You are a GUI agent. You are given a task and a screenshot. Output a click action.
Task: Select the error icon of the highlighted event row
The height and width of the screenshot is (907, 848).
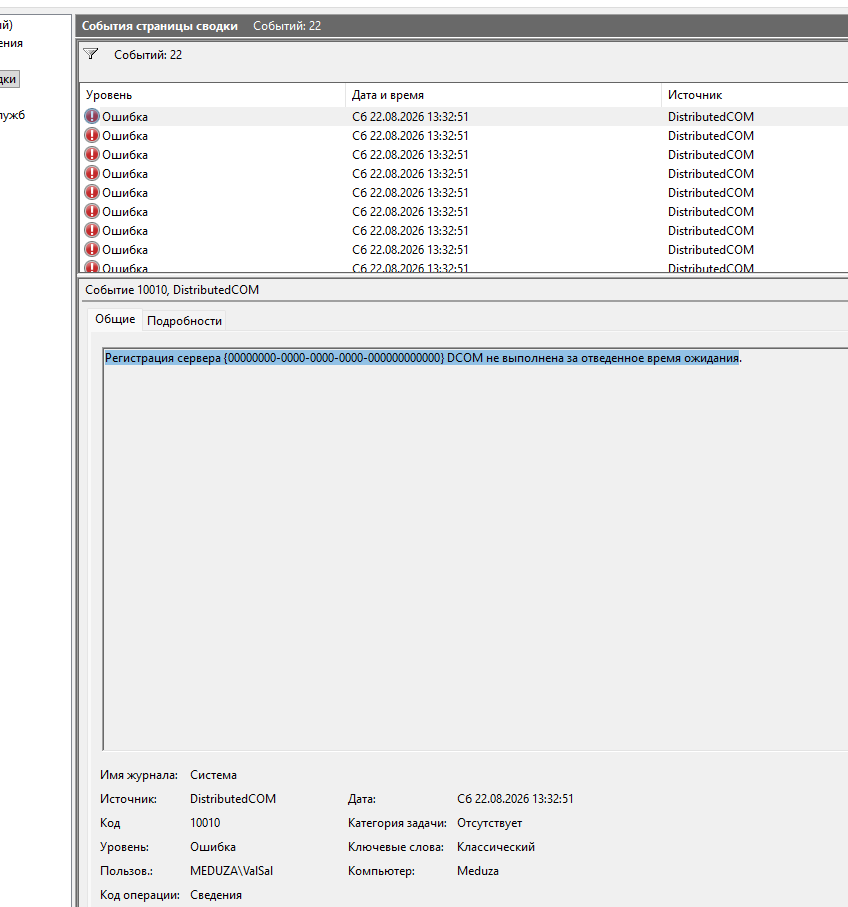pos(91,116)
